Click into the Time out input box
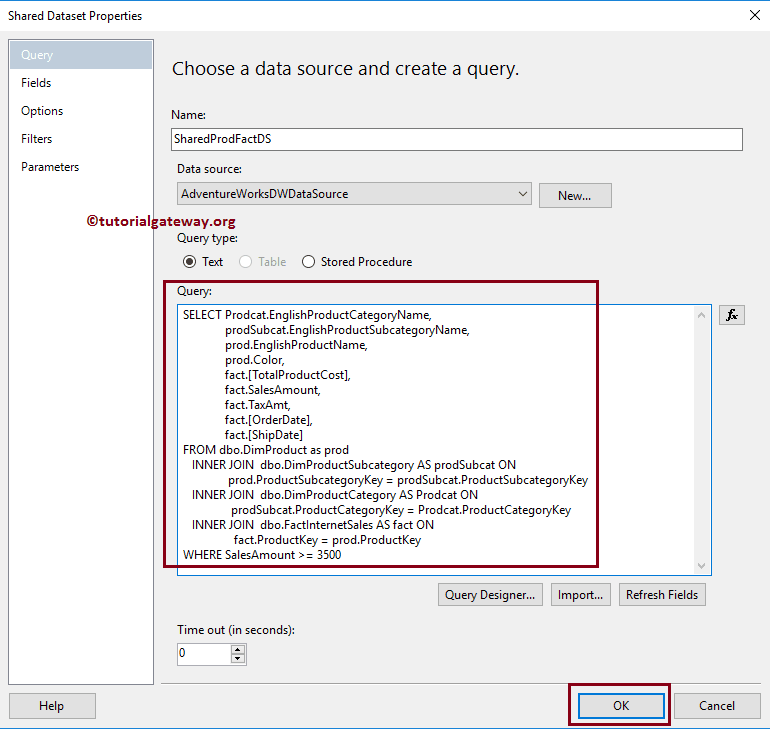Image resolution: width=770 pixels, height=729 pixels. click(x=204, y=653)
